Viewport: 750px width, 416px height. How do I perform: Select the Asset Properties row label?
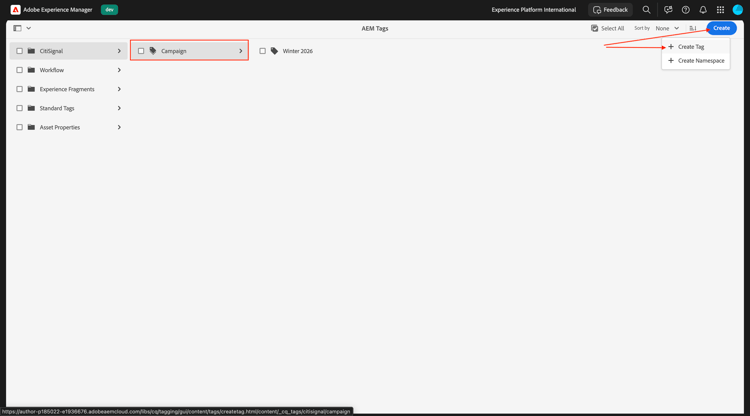(x=60, y=127)
